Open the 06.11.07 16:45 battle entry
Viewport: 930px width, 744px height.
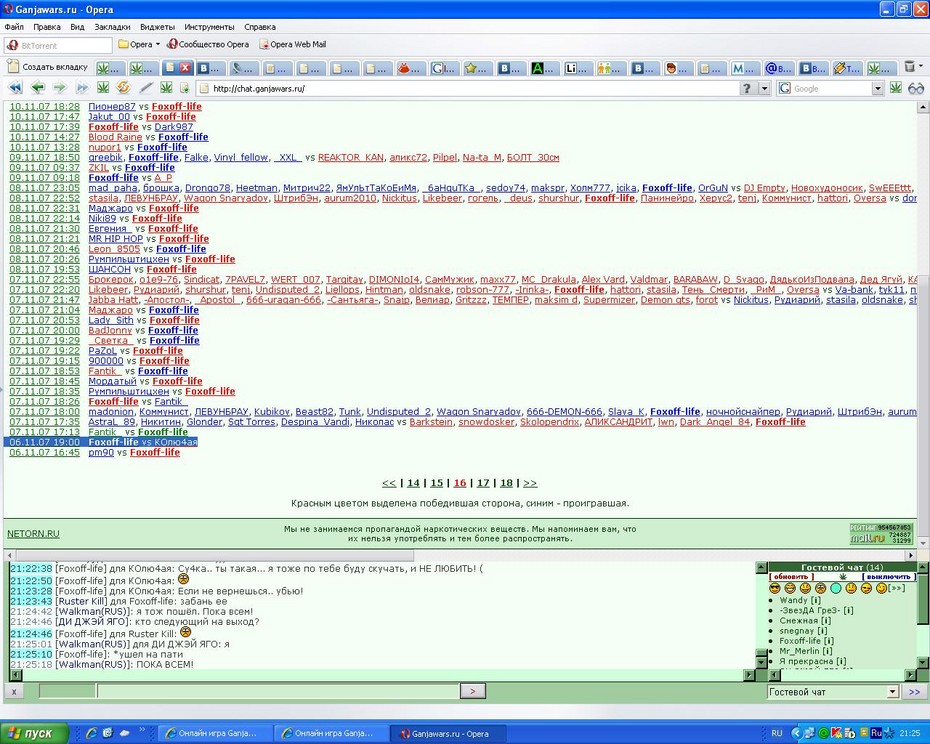click(44, 452)
